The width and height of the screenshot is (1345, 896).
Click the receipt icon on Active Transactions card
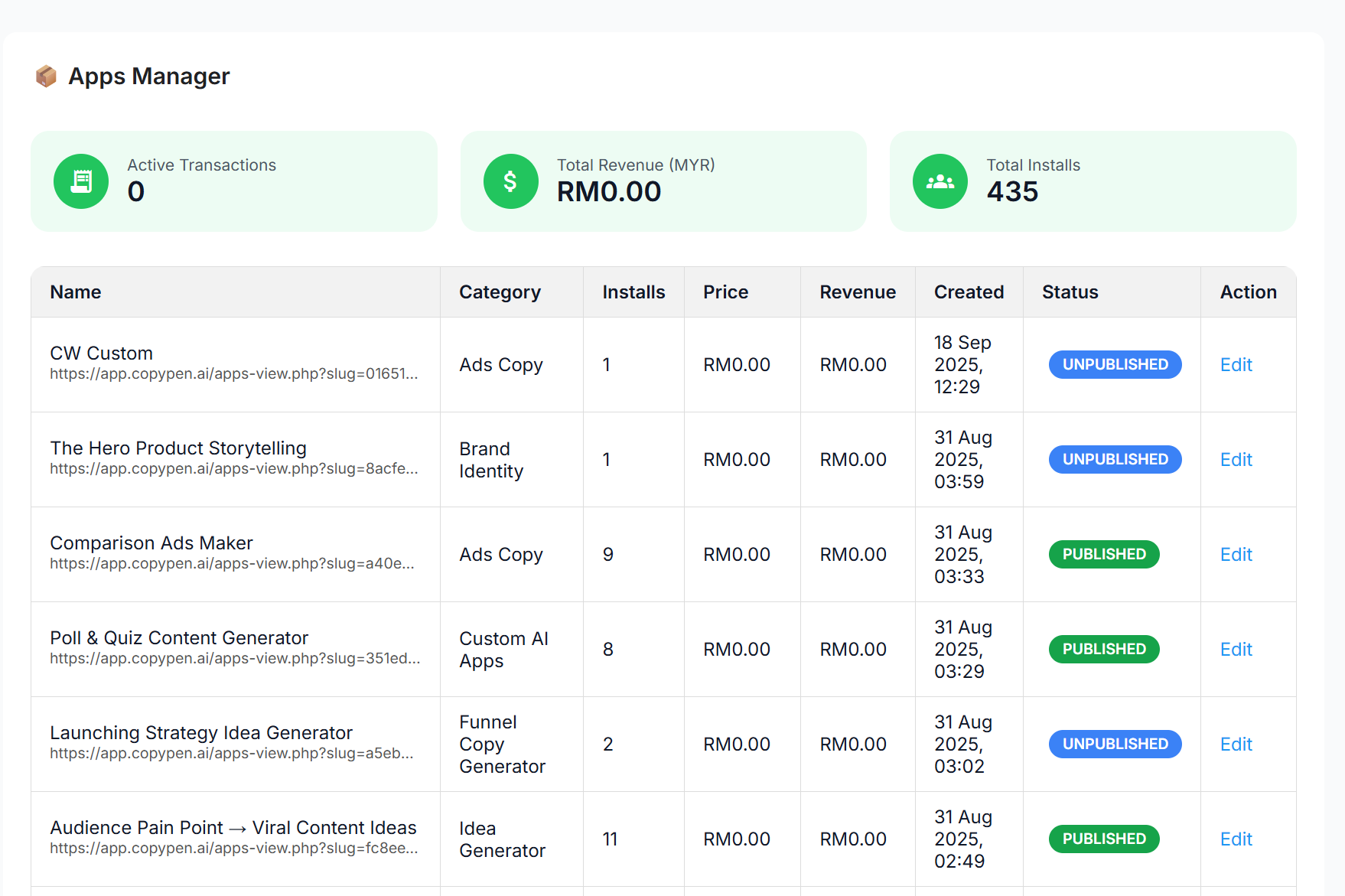[80, 181]
